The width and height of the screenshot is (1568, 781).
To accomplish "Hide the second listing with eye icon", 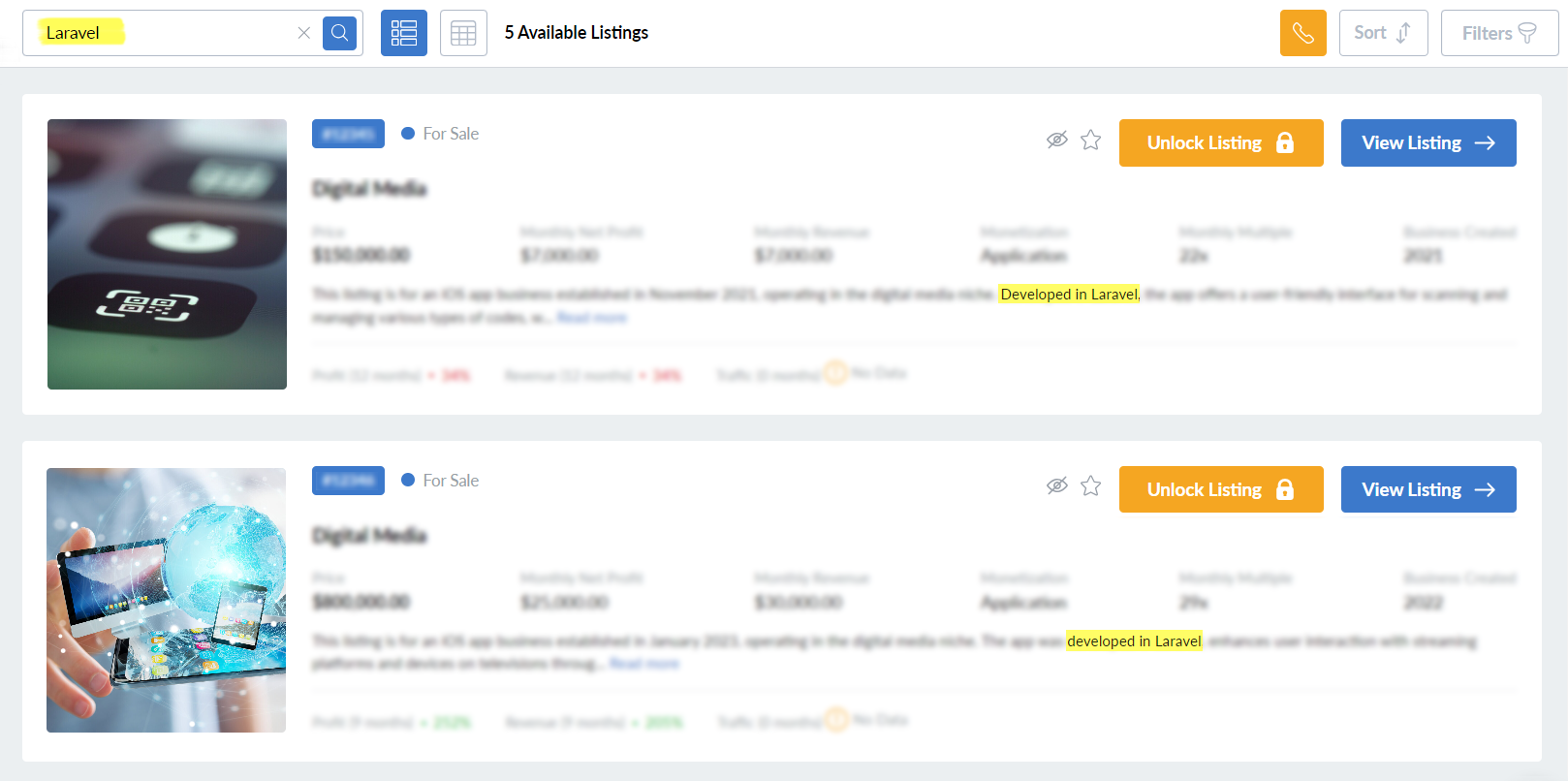I will pos(1056,485).
